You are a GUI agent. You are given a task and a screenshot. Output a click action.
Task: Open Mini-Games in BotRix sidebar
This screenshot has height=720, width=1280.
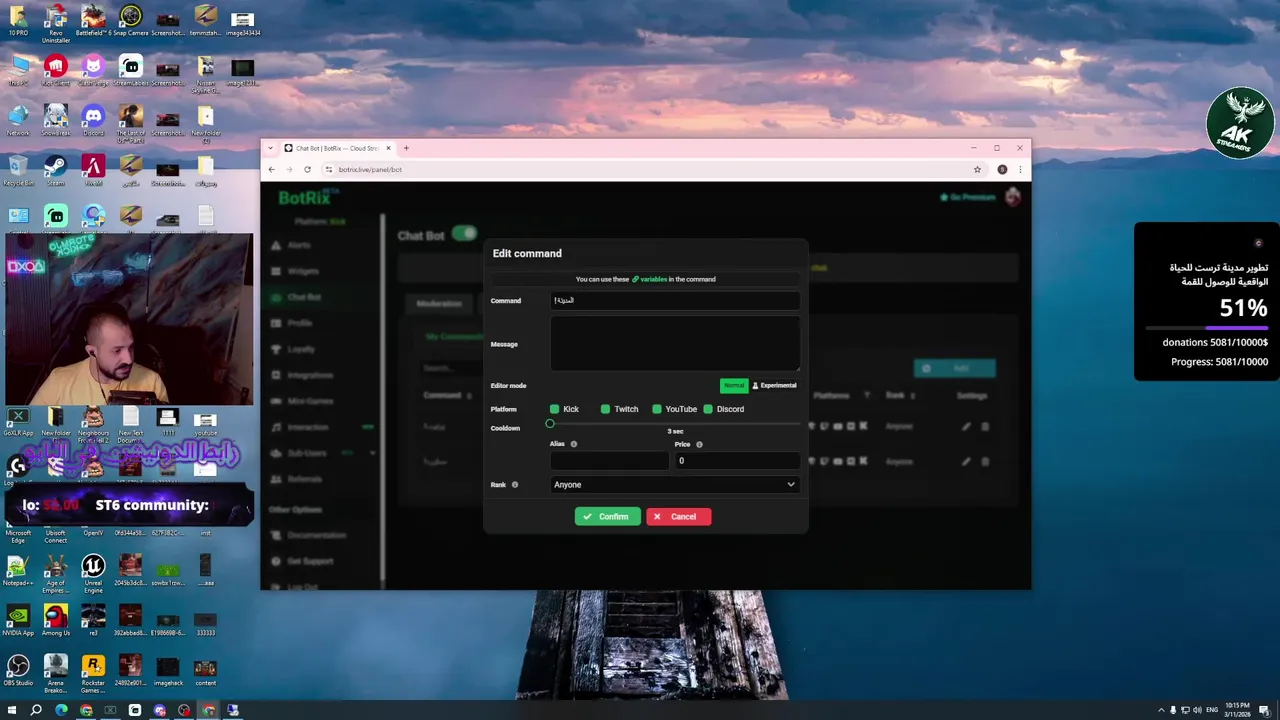coord(309,401)
